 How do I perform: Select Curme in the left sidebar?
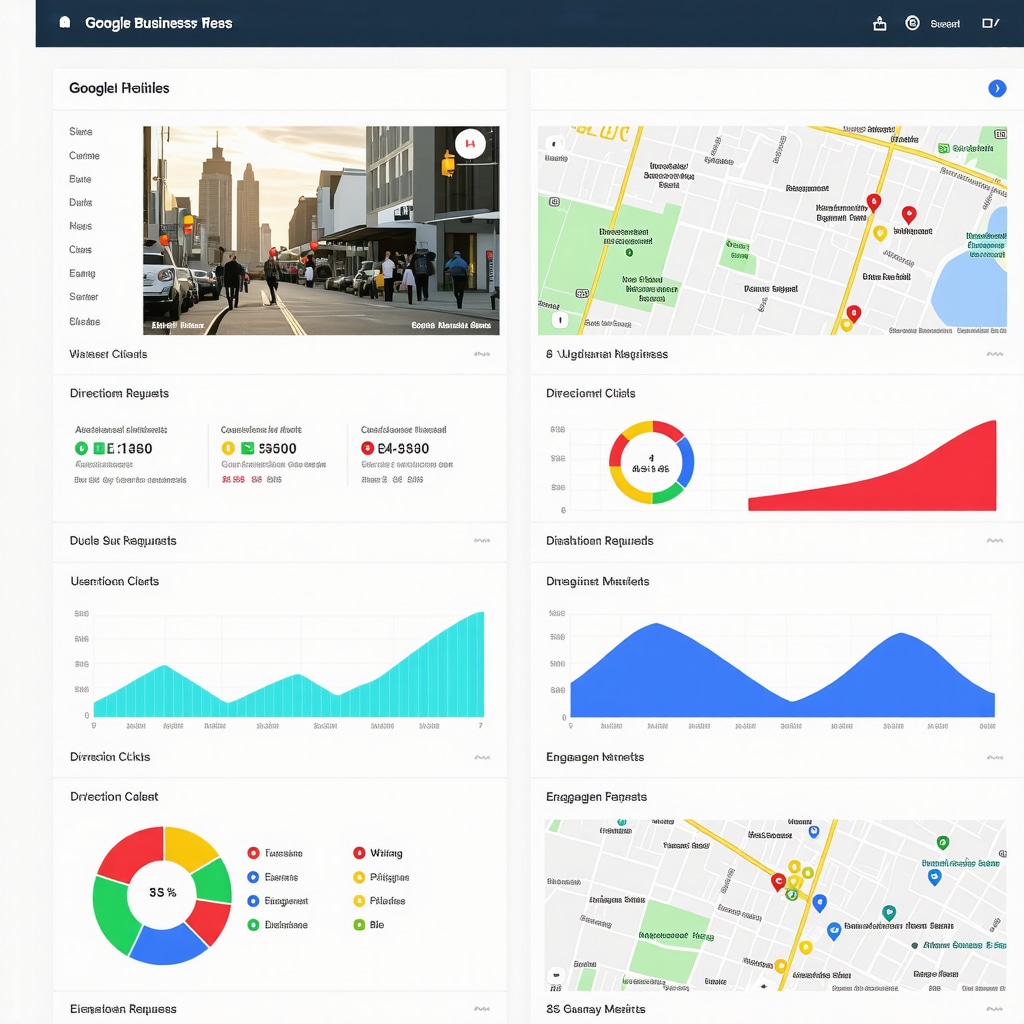[x=84, y=155]
